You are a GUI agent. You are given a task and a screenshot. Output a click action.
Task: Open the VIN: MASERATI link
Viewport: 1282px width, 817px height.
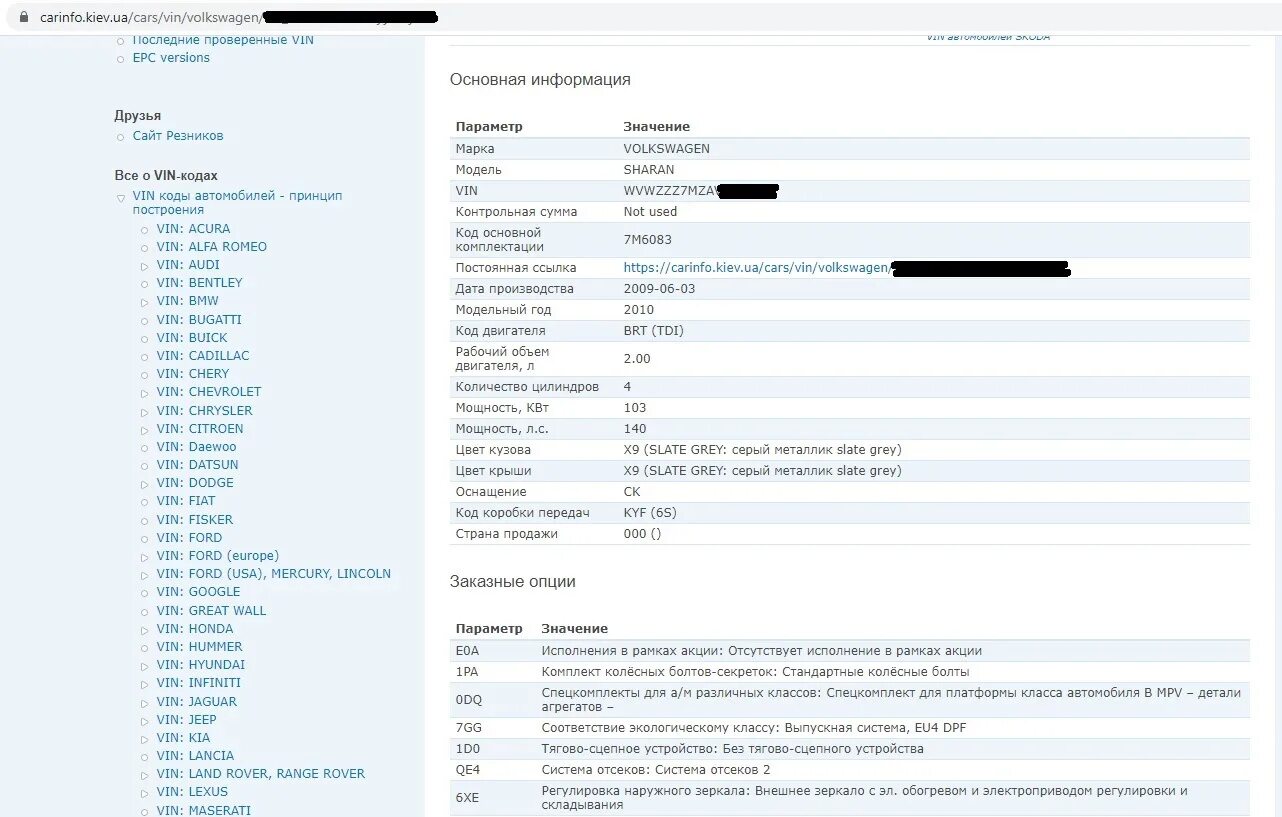pos(203,810)
